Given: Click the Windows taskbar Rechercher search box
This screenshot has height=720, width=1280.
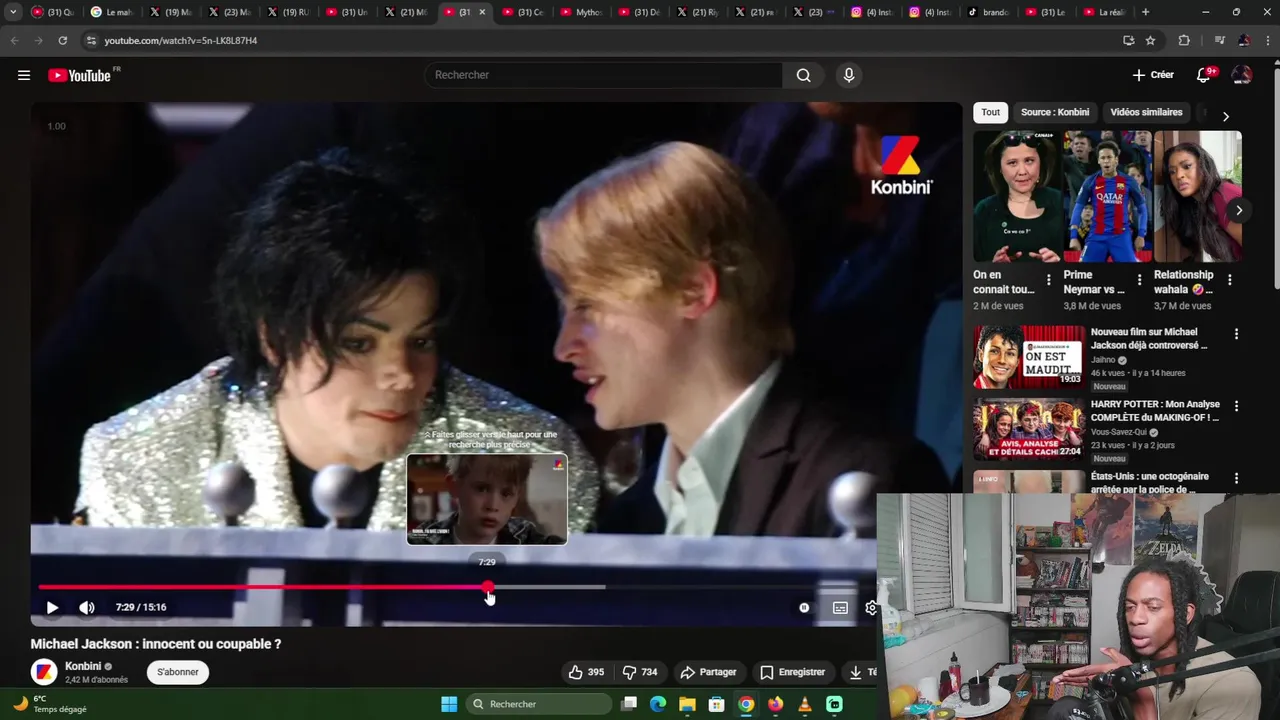Looking at the screenshot, I should 539,704.
